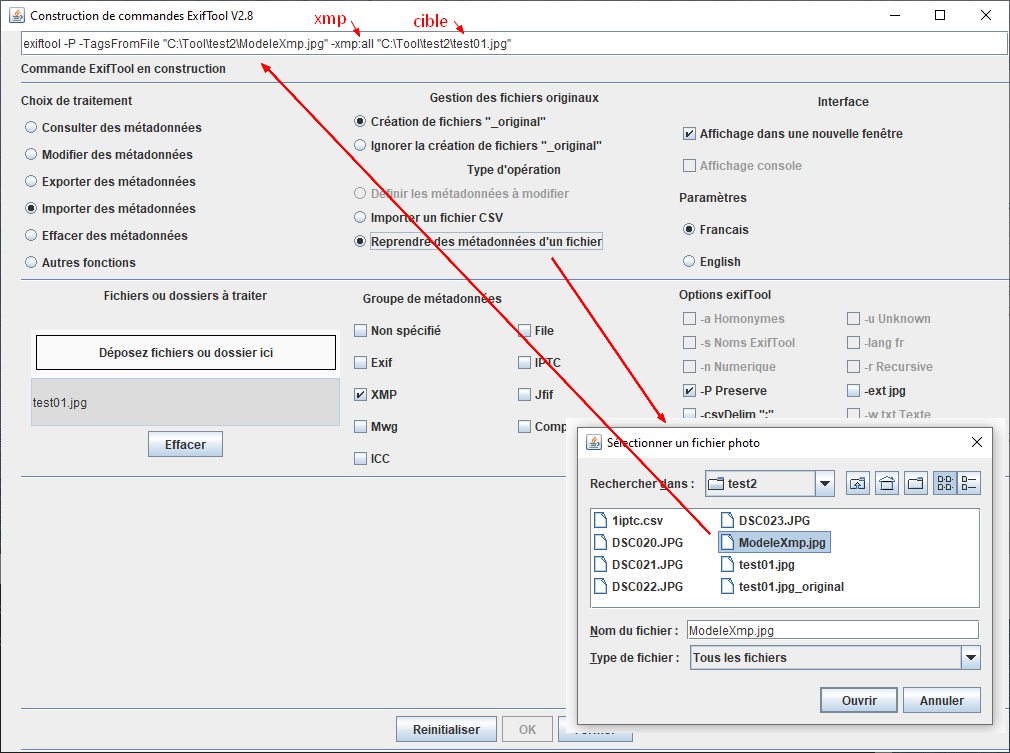Viewport: 1010px width, 753px height.
Task: Click the Effacer button
Action: coord(186,444)
